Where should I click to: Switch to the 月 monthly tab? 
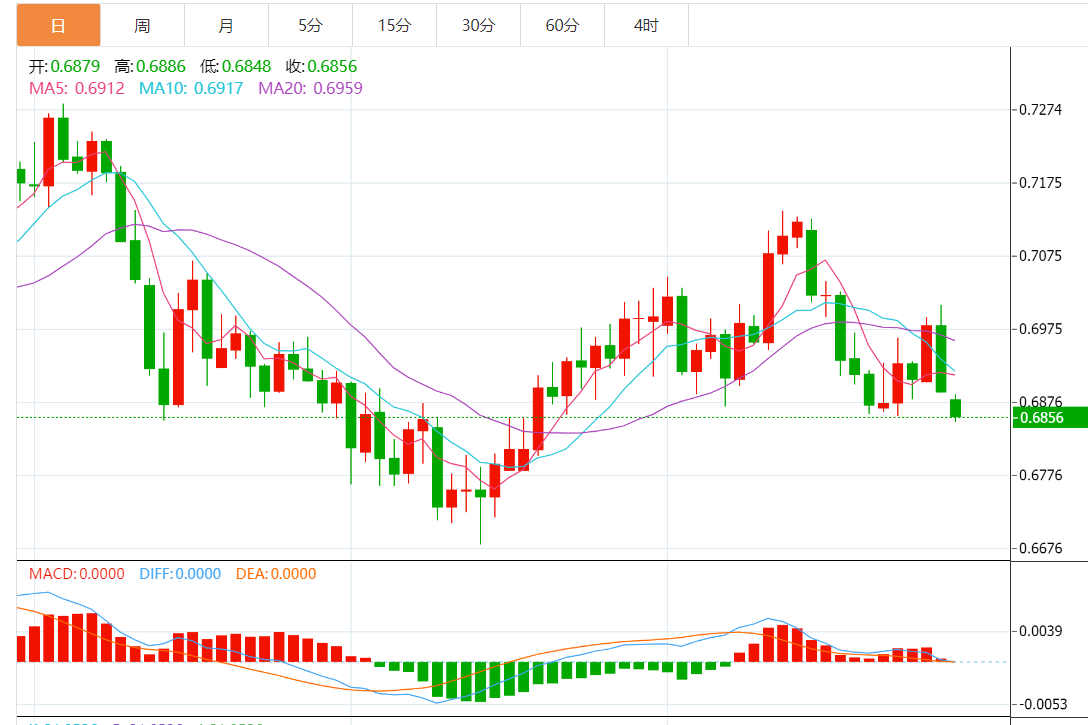pyautogui.click(x=226, y=26)
